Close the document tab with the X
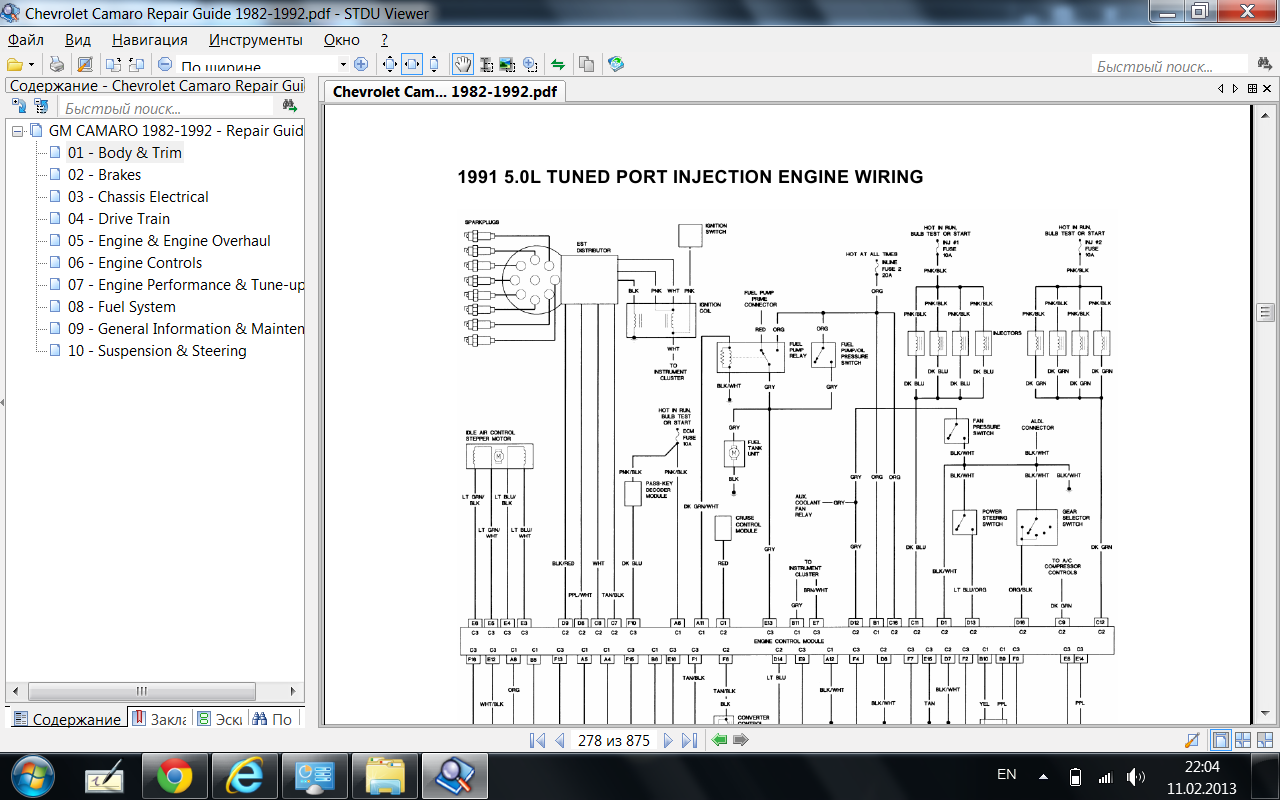 click(x=1268, y=89)
